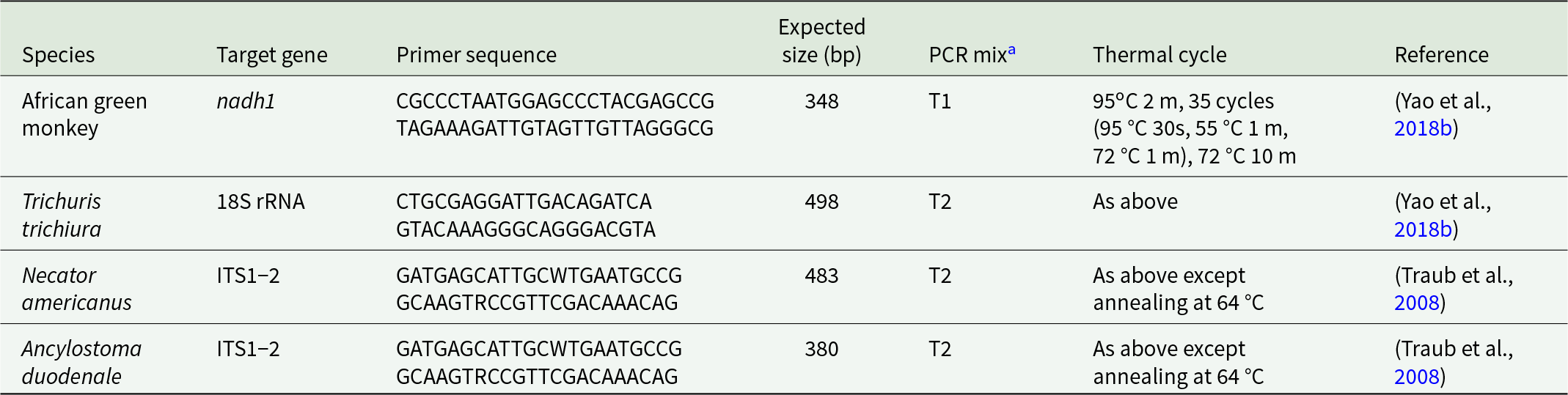The image size is (1568, 395).
Task: Click the '95°C 2 m, 35 cycles' text
Action: [1183, 101]
